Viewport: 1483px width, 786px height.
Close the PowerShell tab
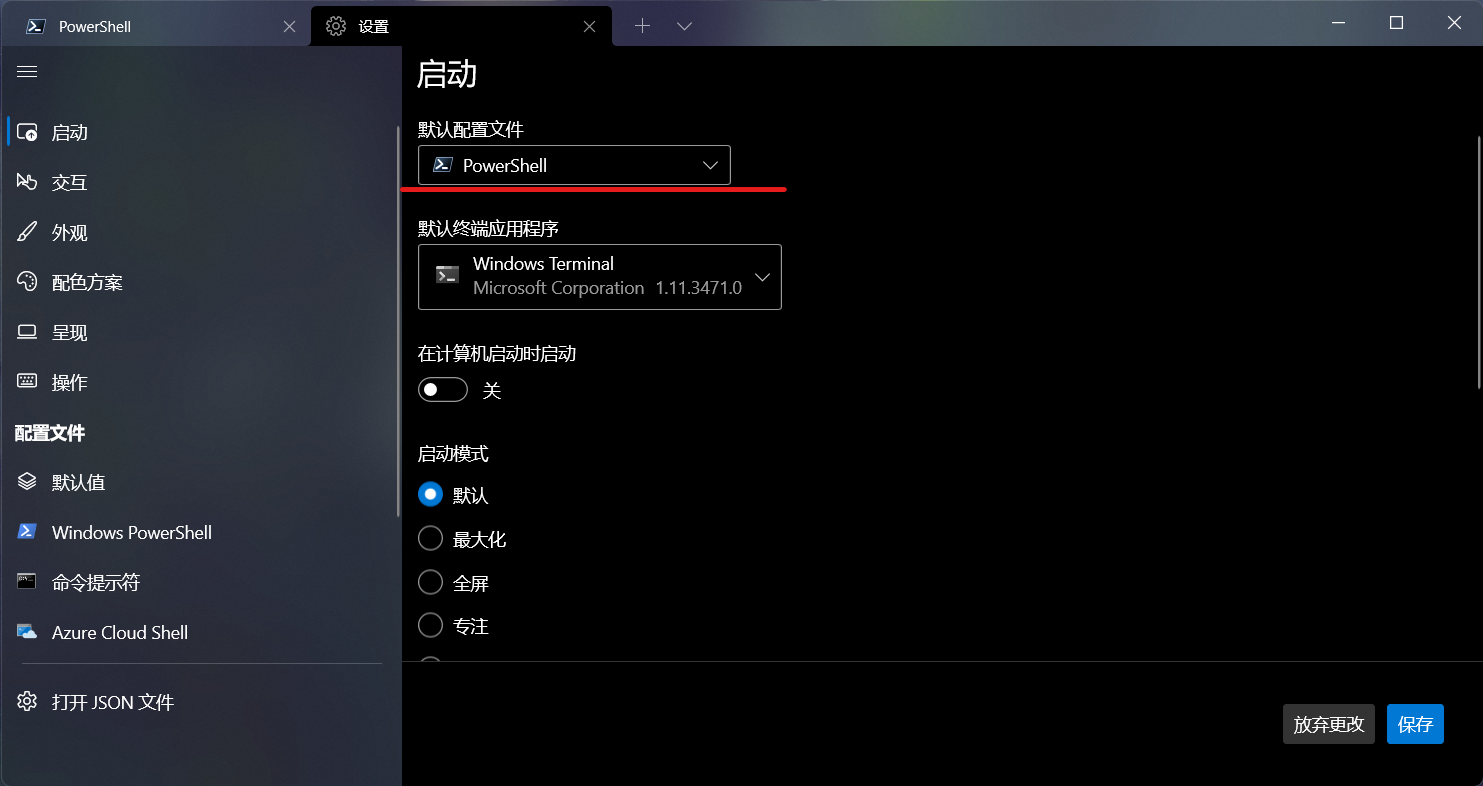tap(289, 27)
